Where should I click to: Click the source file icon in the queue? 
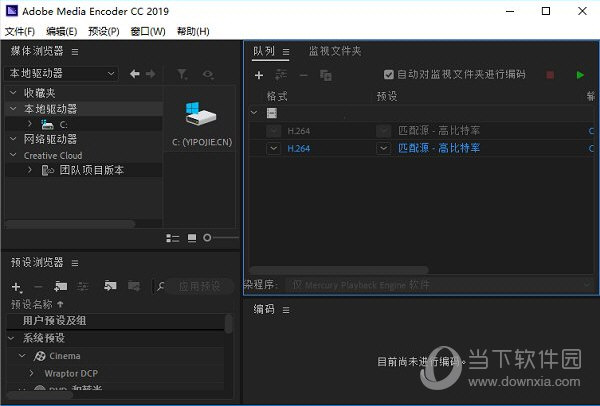(x=272, y=113)
